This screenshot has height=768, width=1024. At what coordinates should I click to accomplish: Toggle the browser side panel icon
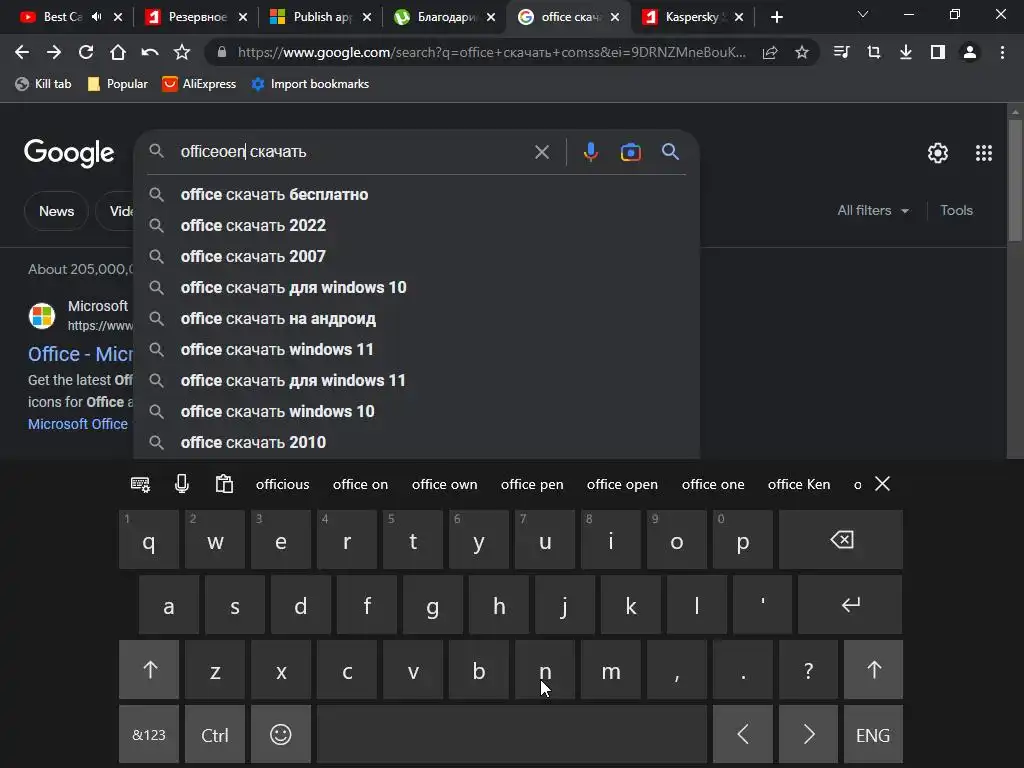[x=938, y=52]
